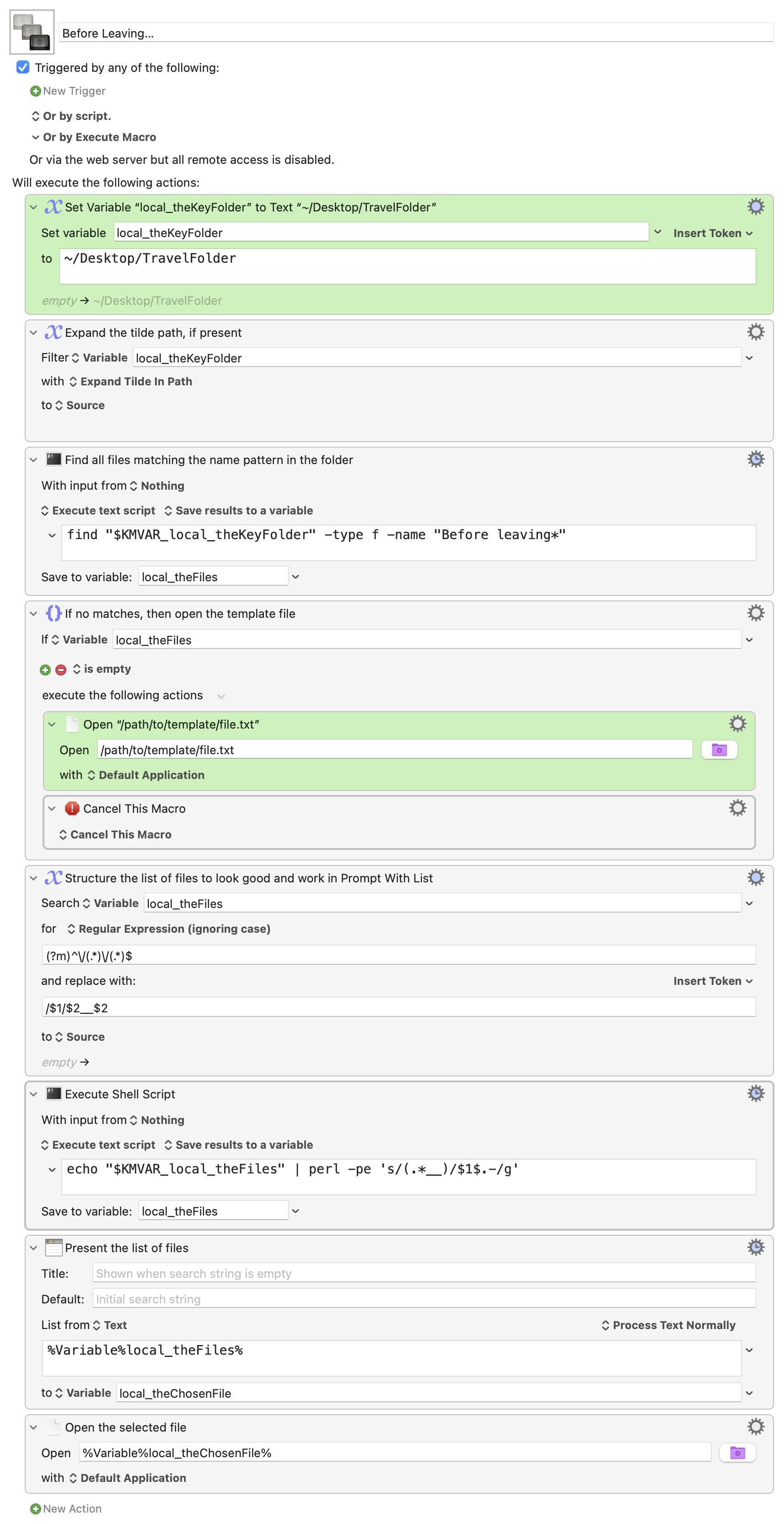Toggle the Triggered by any of the following checkbox

coord(22,67)
